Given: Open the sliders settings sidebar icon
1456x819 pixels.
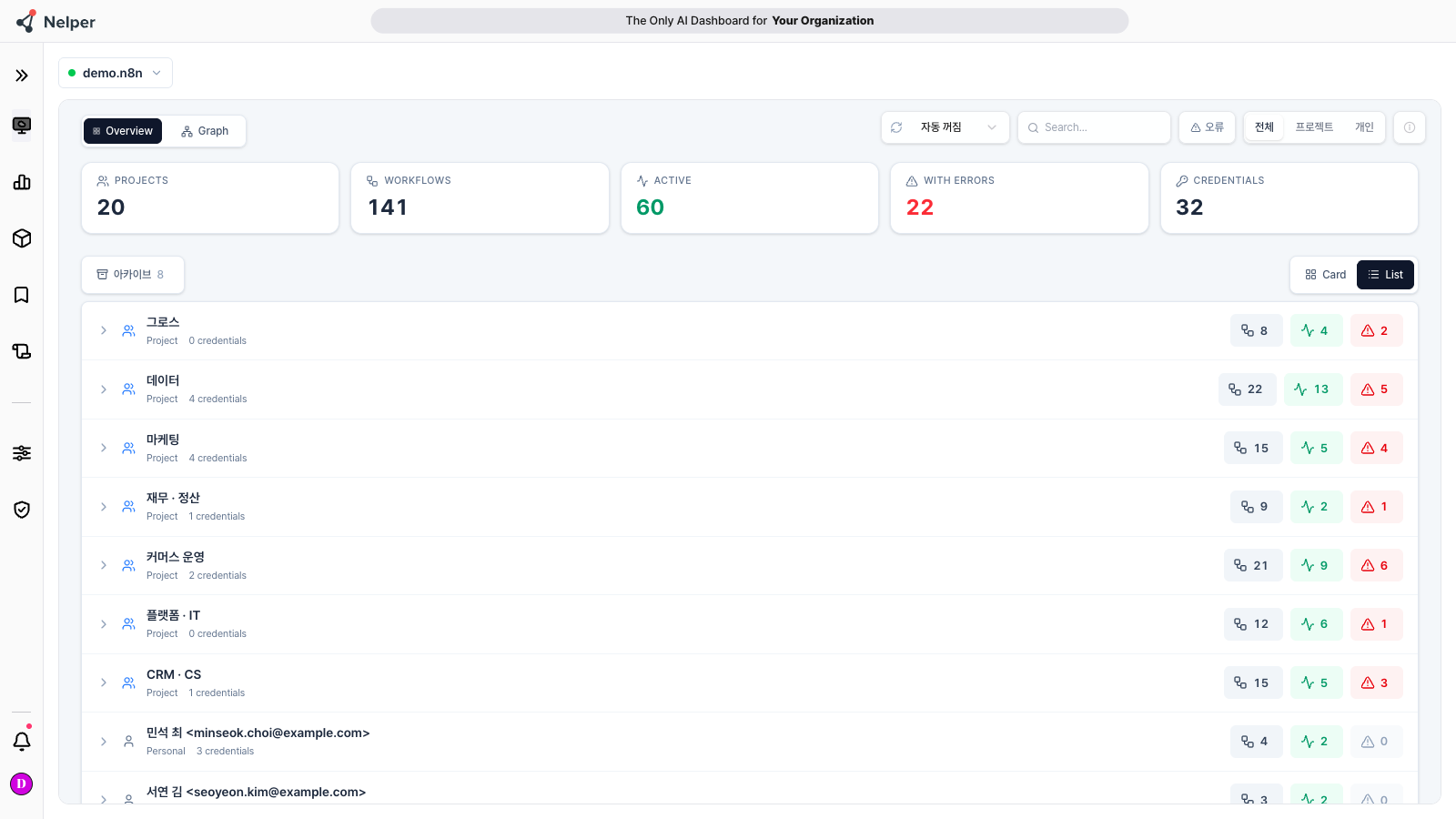Looking at the screenshot, I should pyautogui.click(x=22, y=453).
